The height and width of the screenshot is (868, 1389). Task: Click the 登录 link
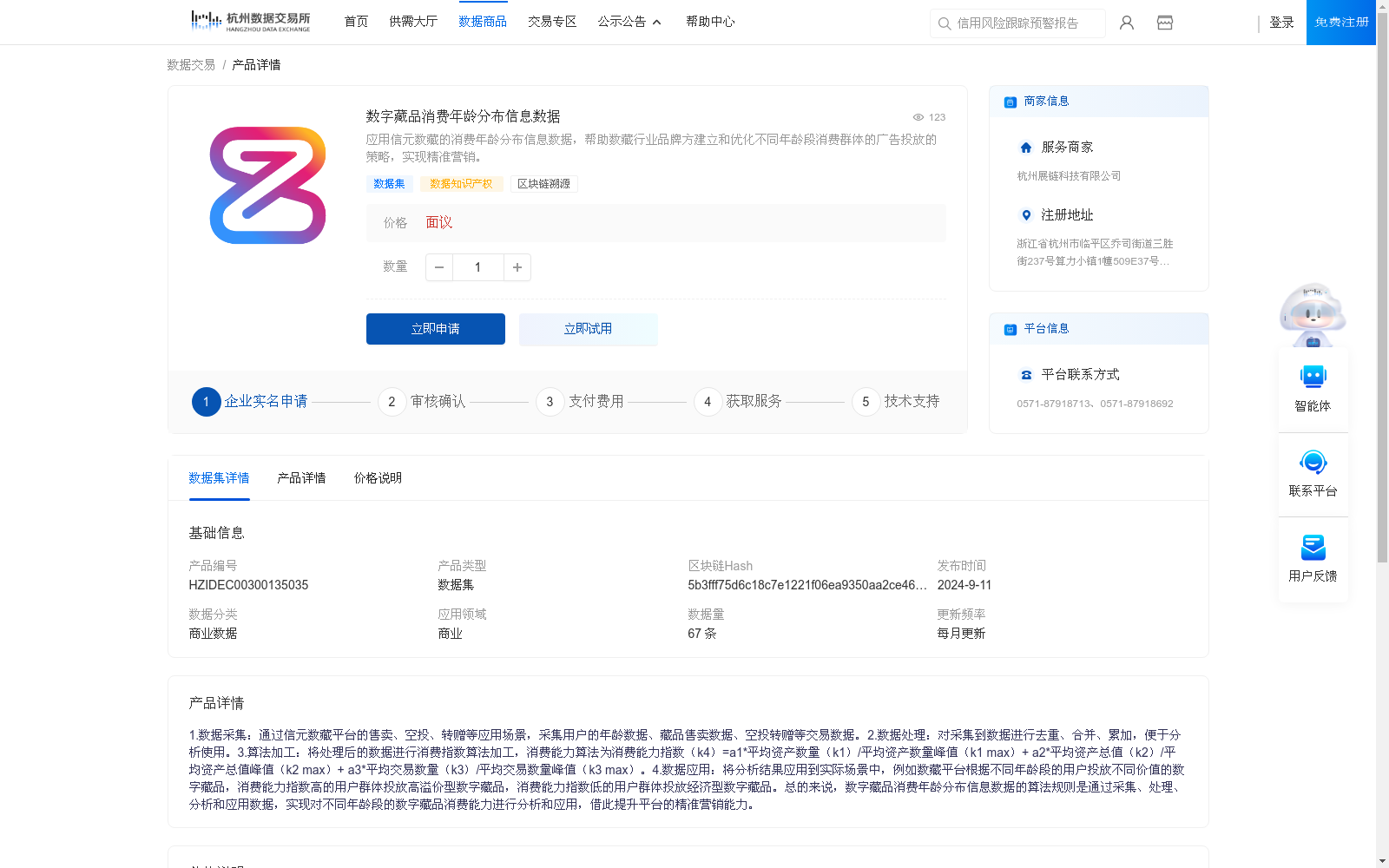tap(1281, 23)
